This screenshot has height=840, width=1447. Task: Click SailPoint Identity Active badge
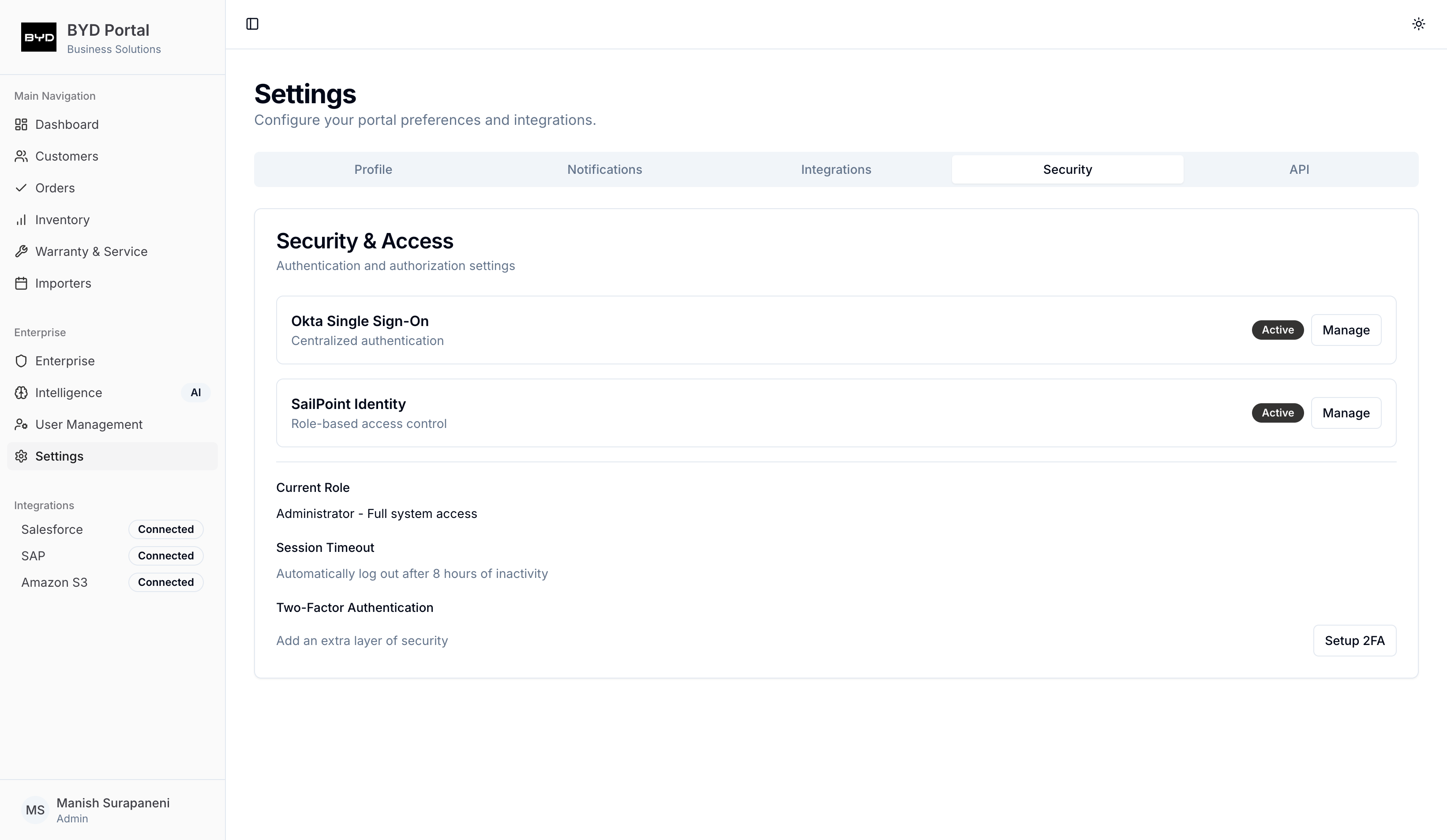[x=1278, y=413]
